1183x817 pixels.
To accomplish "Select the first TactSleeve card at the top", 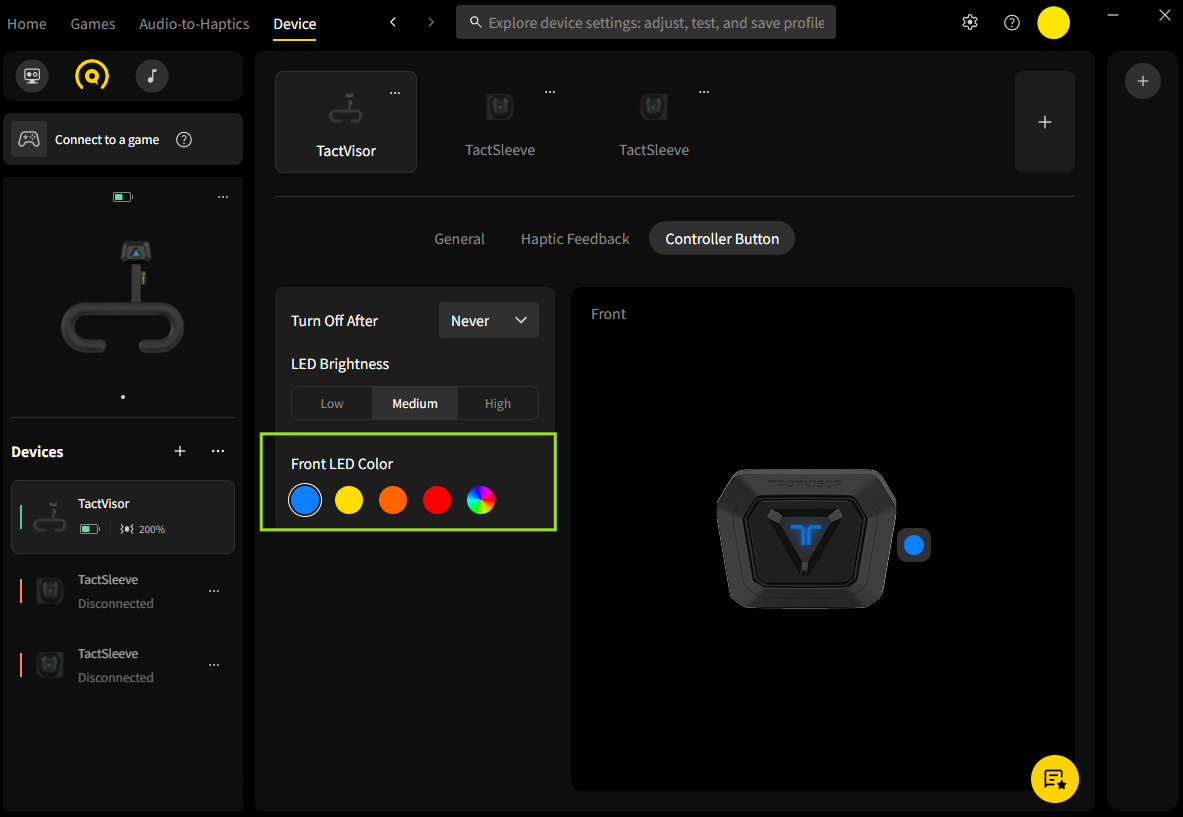I will pyautogui.click(x=499, y=121).
